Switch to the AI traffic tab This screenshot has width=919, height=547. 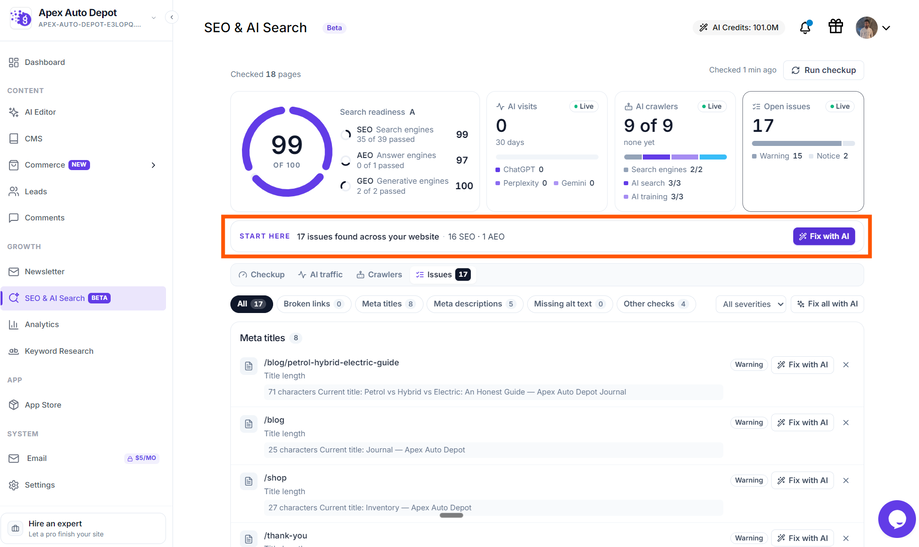[320, 274]
